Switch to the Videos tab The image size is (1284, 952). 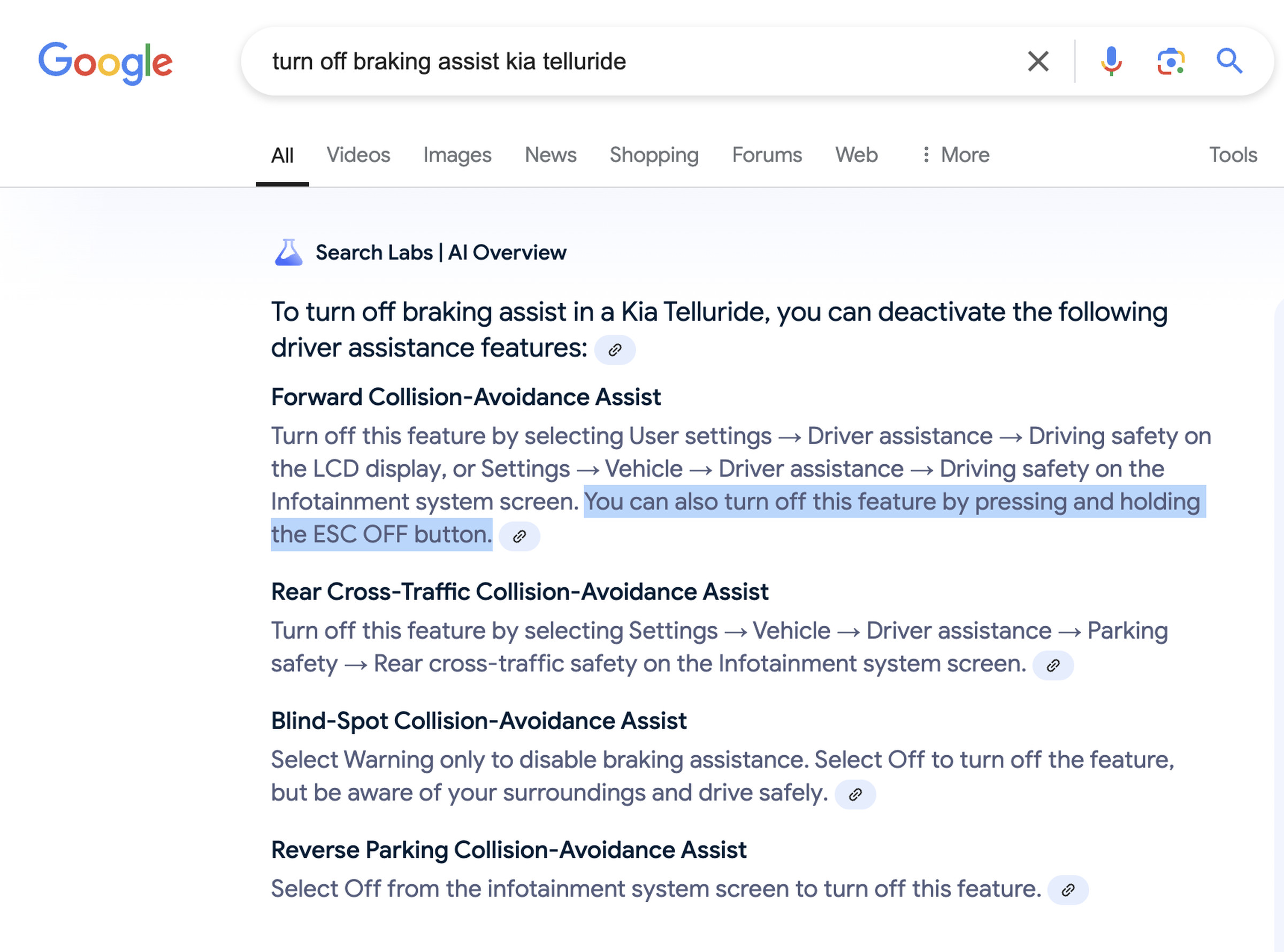pyautogui.click(x=358, y=155)
